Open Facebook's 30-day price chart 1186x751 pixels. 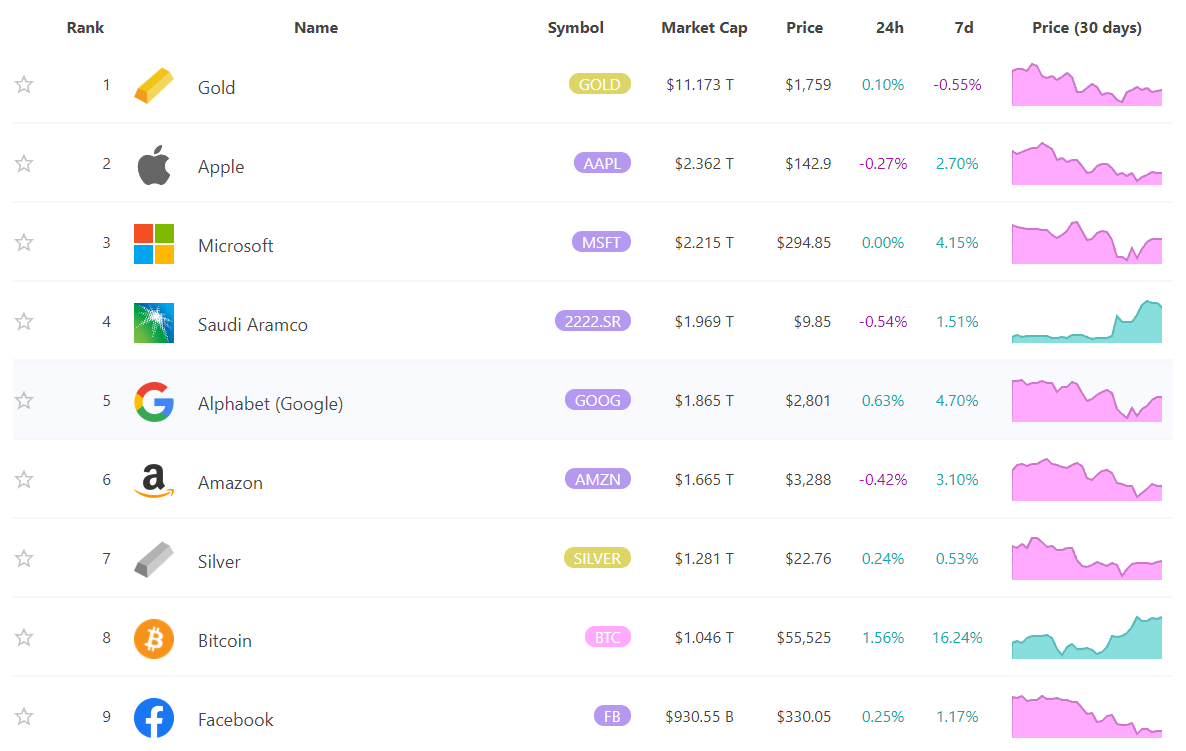coord(1087,716)
